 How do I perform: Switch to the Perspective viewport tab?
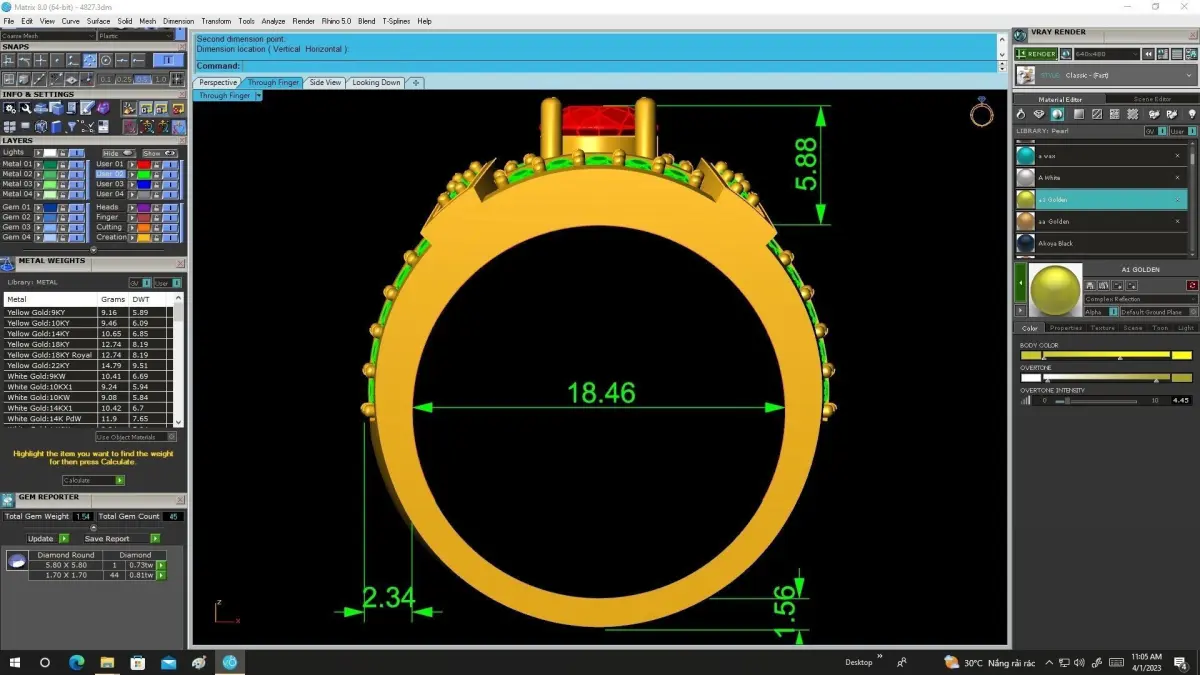218,83
